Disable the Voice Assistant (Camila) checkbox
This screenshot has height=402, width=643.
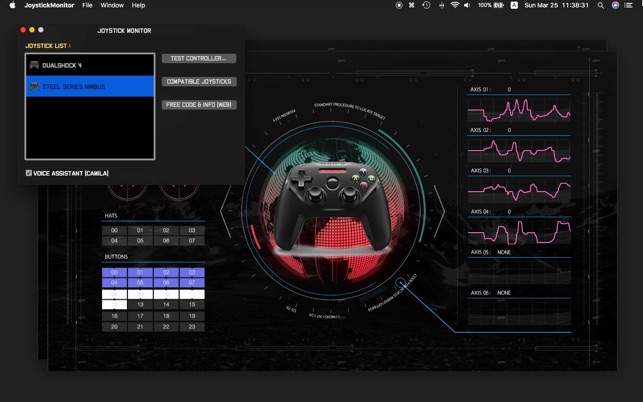click(x=29, y=173)
